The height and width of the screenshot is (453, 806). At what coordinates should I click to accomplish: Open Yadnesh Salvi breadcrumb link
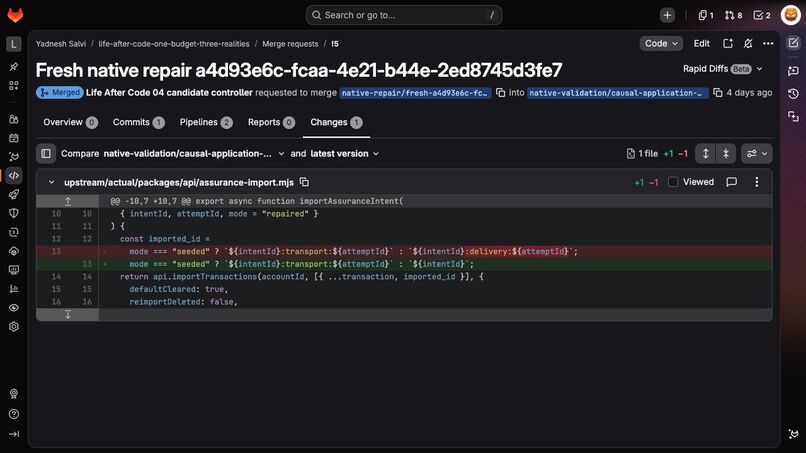(61, 44)
